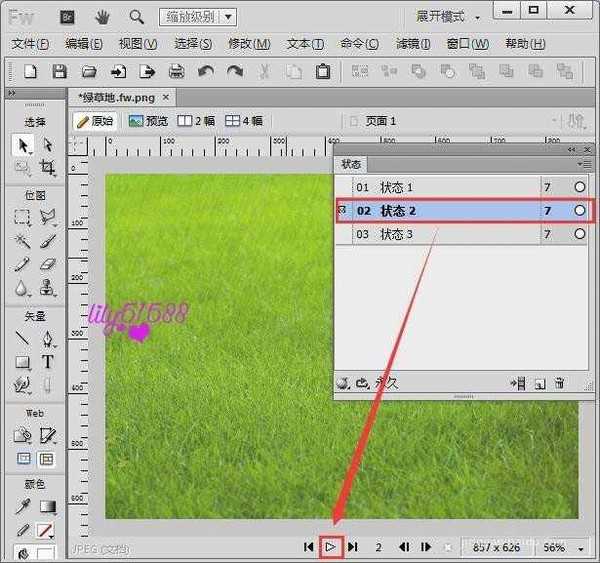Image resolution: width=600 pixels, height=563 pixels.
Task: Switch to the 预览 preview tab
Action: (x=148, y=121)
